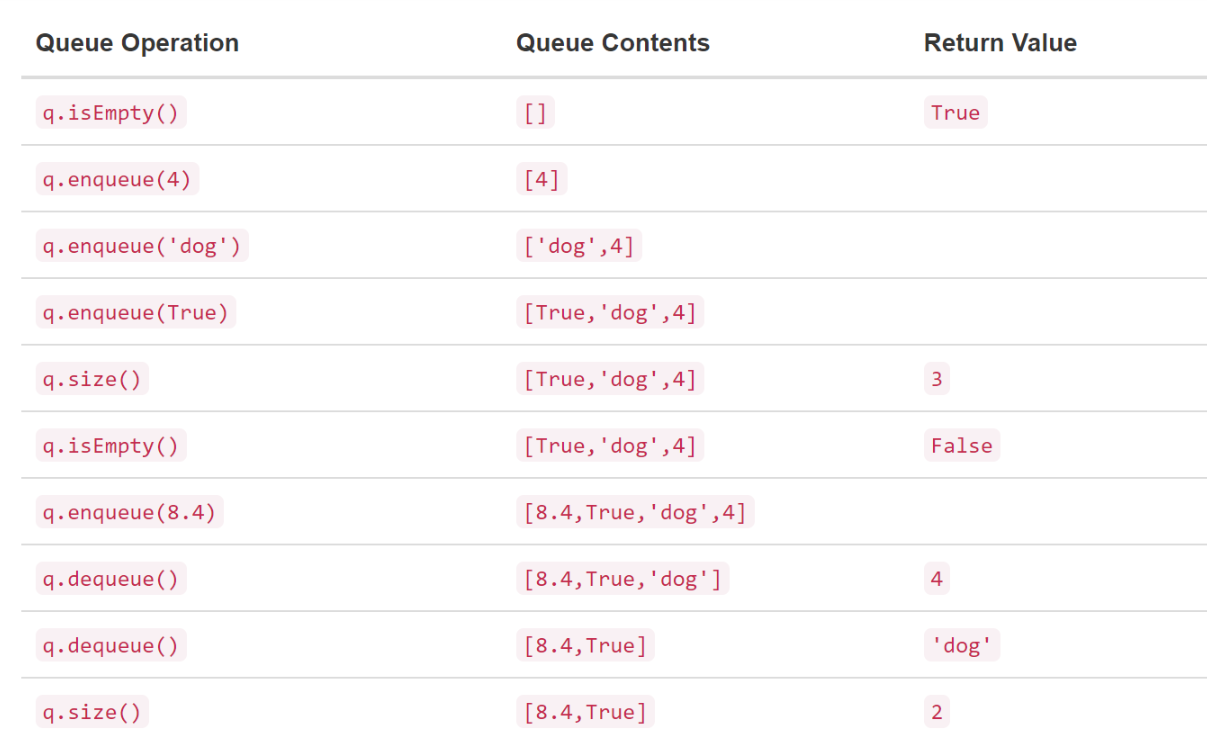Click the [4] queue contents
Image resolution: width=1207 pixels, height=753 pixels.
pyautogui.click(x=541, y=179)
